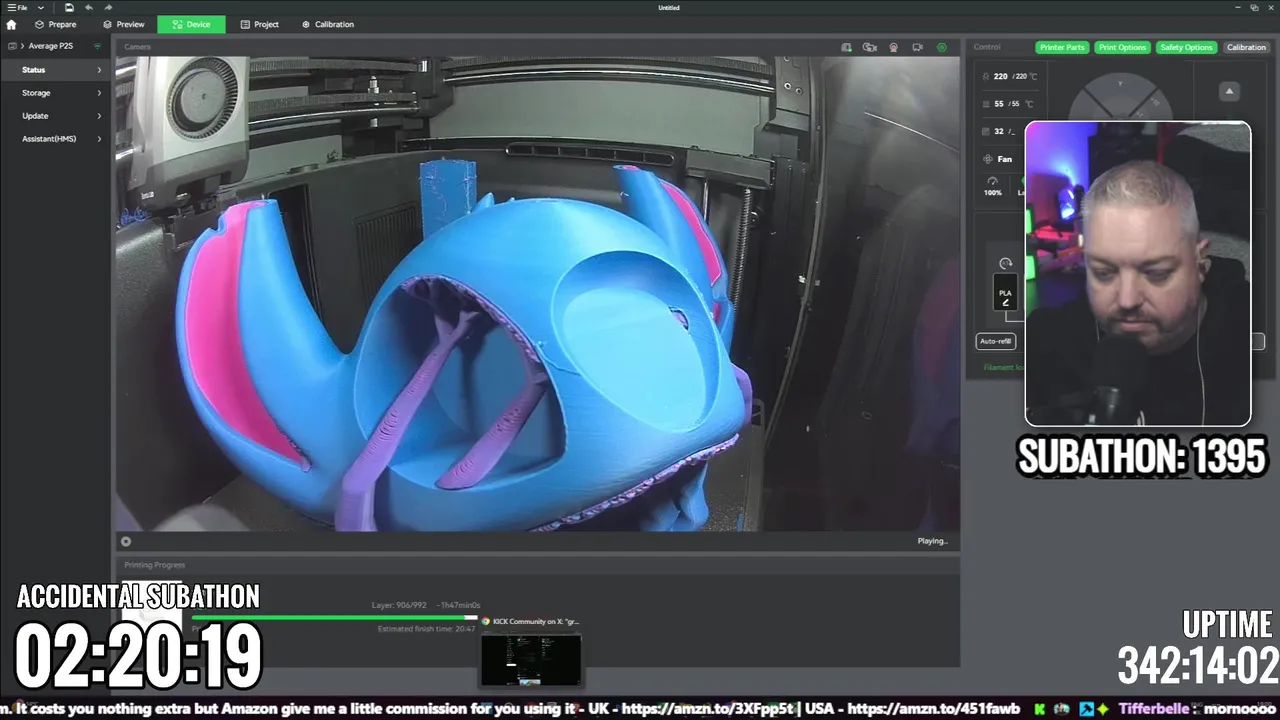Go to the Home screen icon
1280x720 pixels.
tap(11, 24)
